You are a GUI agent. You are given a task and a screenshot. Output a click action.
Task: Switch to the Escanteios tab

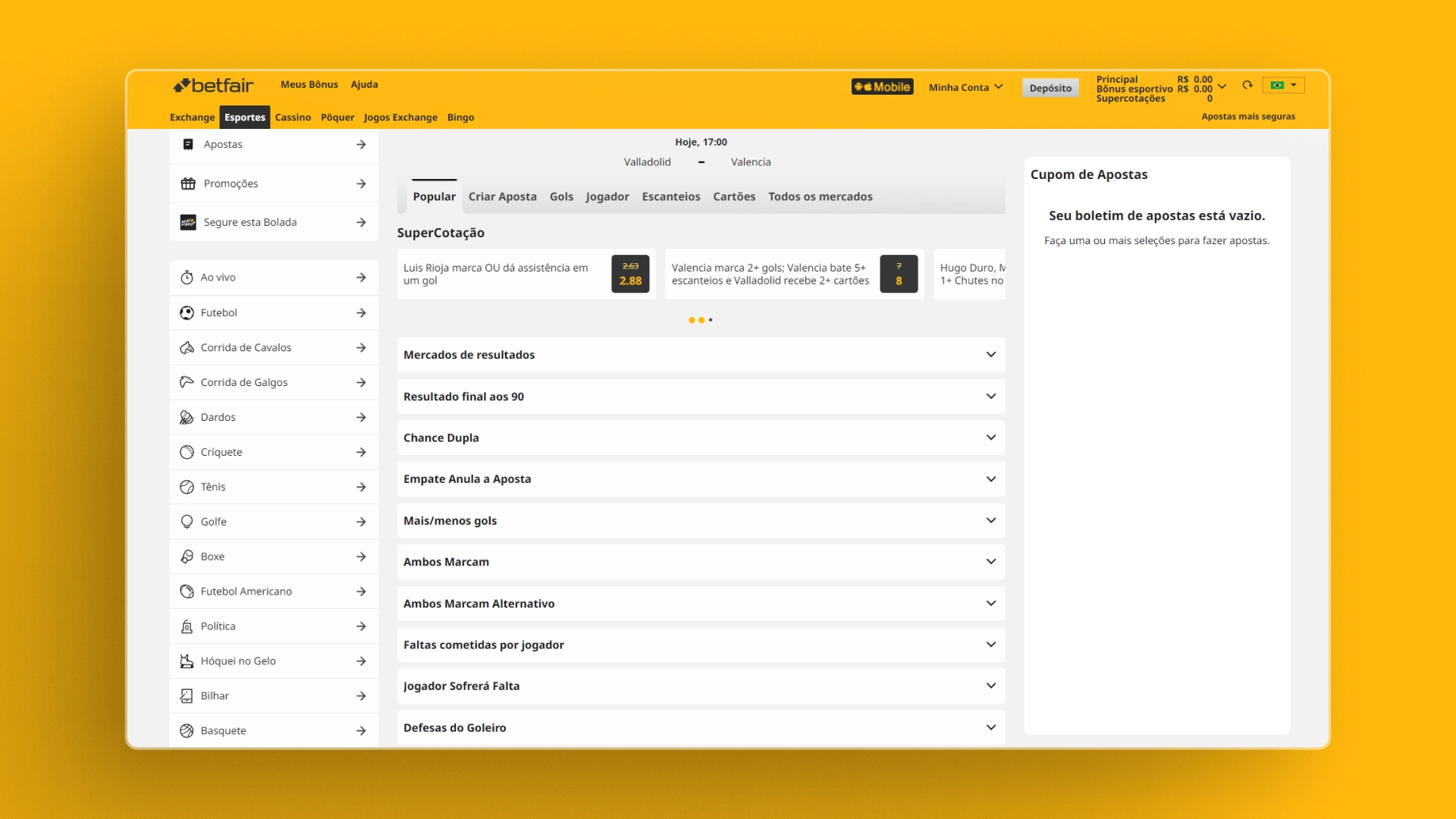click(671, 196)
